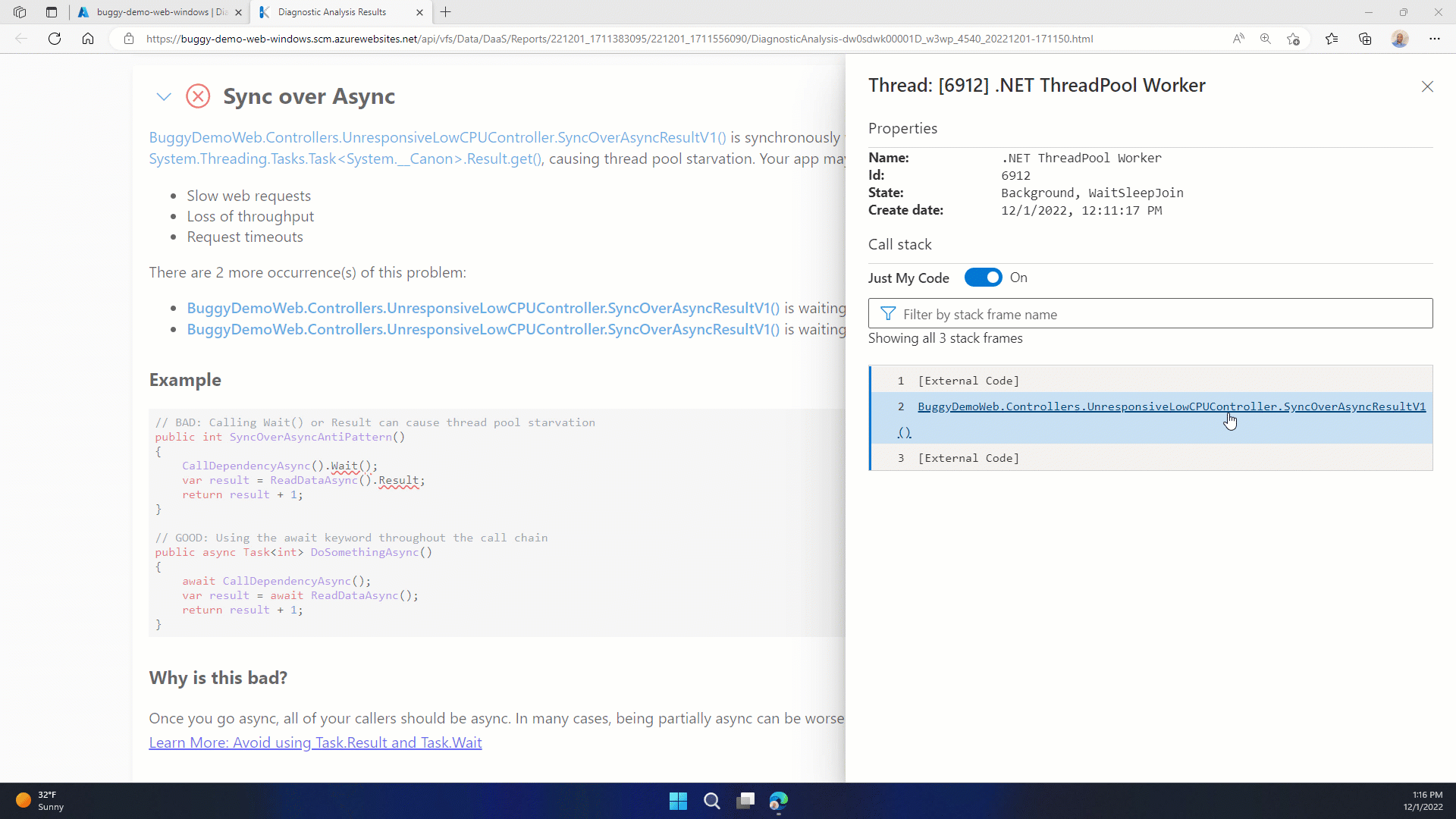Select the Diagnostic Analysis Results tab

[x=334, y=12]
